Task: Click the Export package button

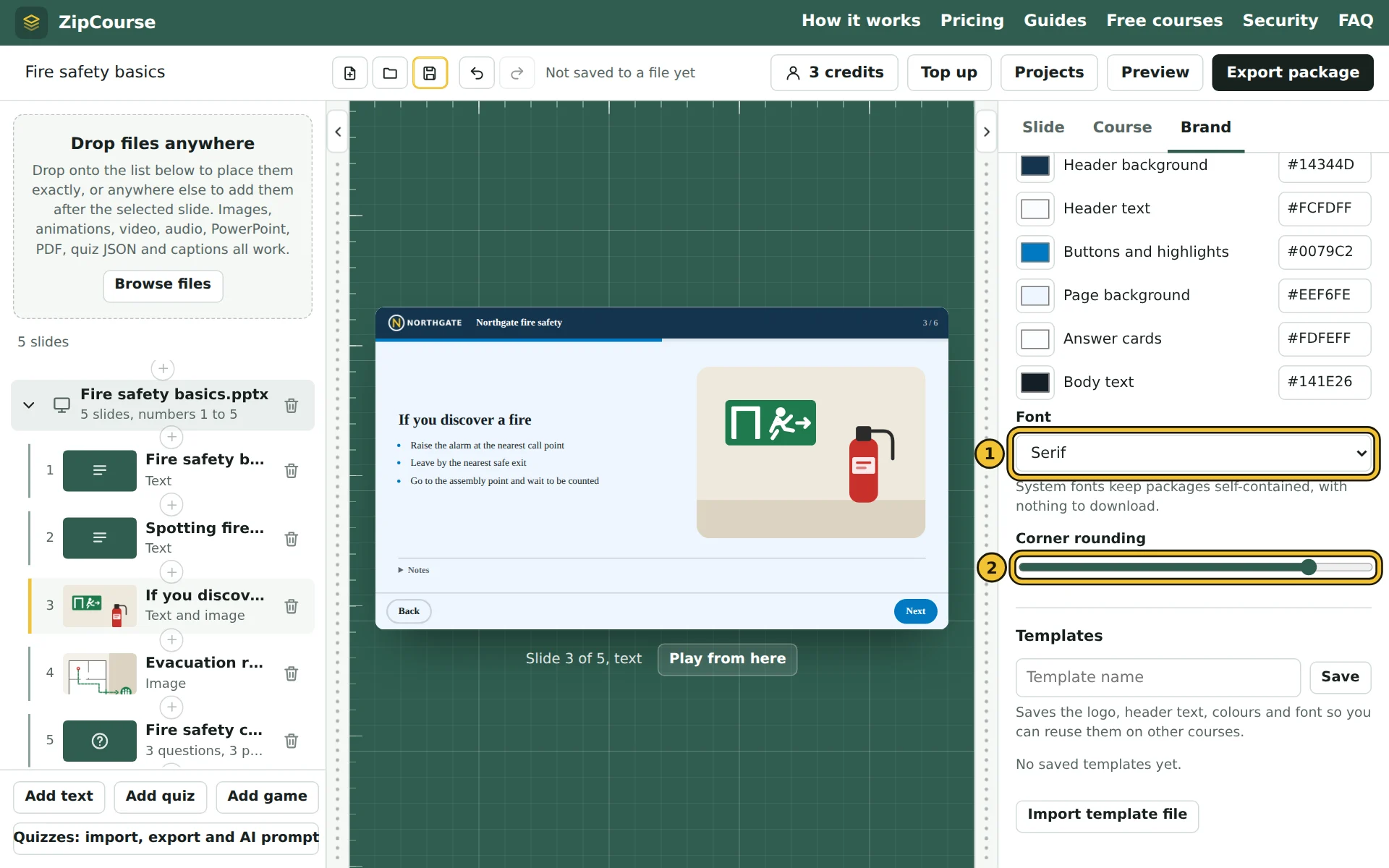Action: click(1293, 72)
